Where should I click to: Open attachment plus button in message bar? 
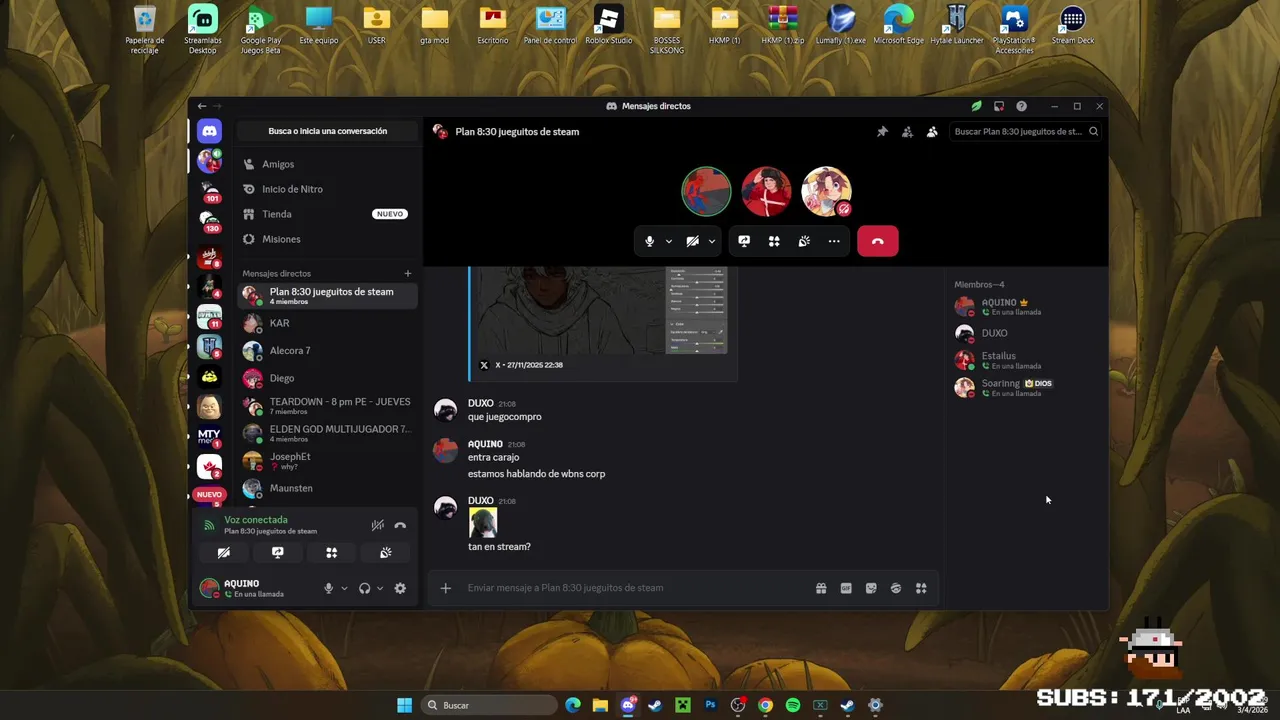446,588
